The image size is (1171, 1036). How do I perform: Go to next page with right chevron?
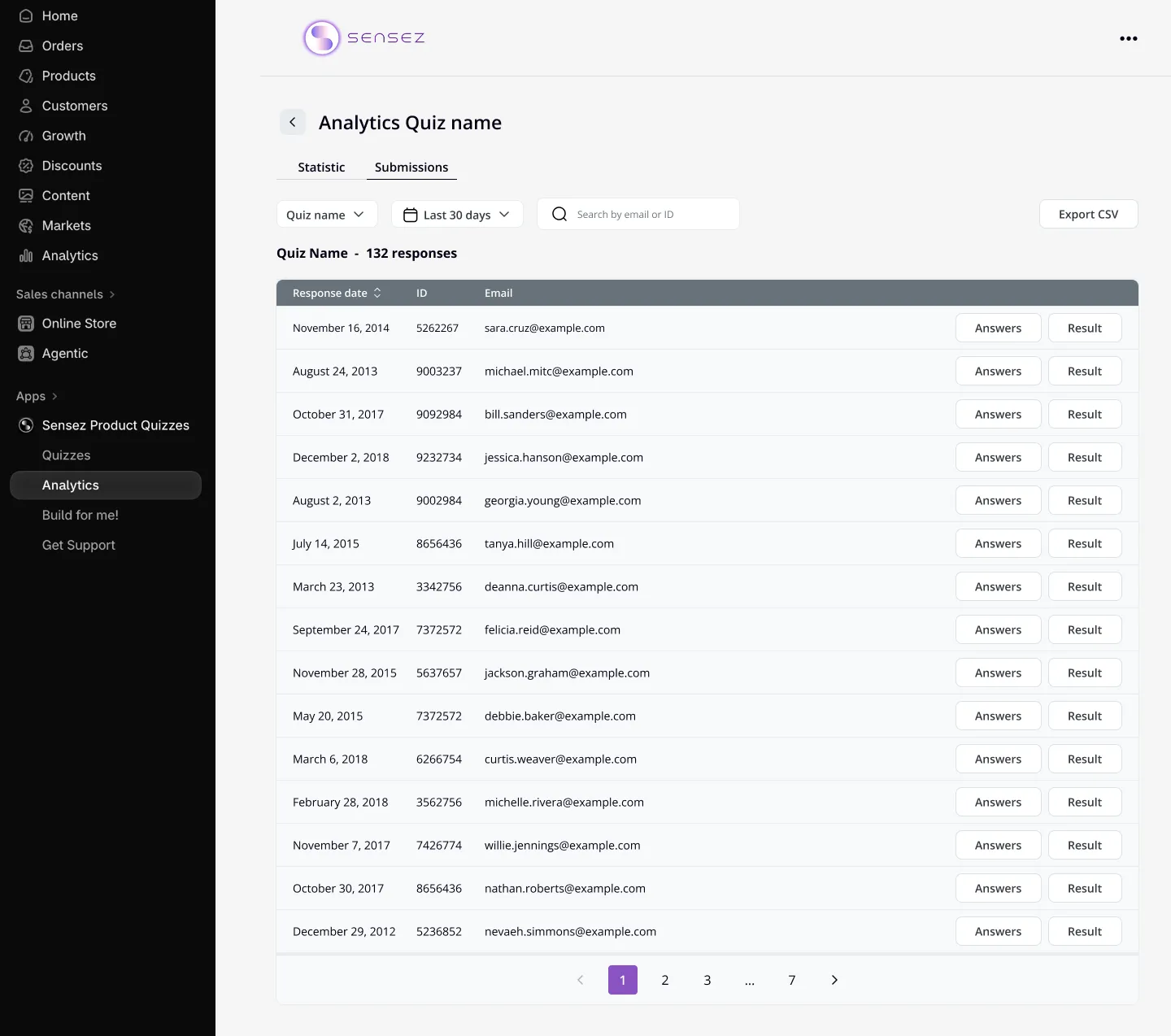coord(834,980)
